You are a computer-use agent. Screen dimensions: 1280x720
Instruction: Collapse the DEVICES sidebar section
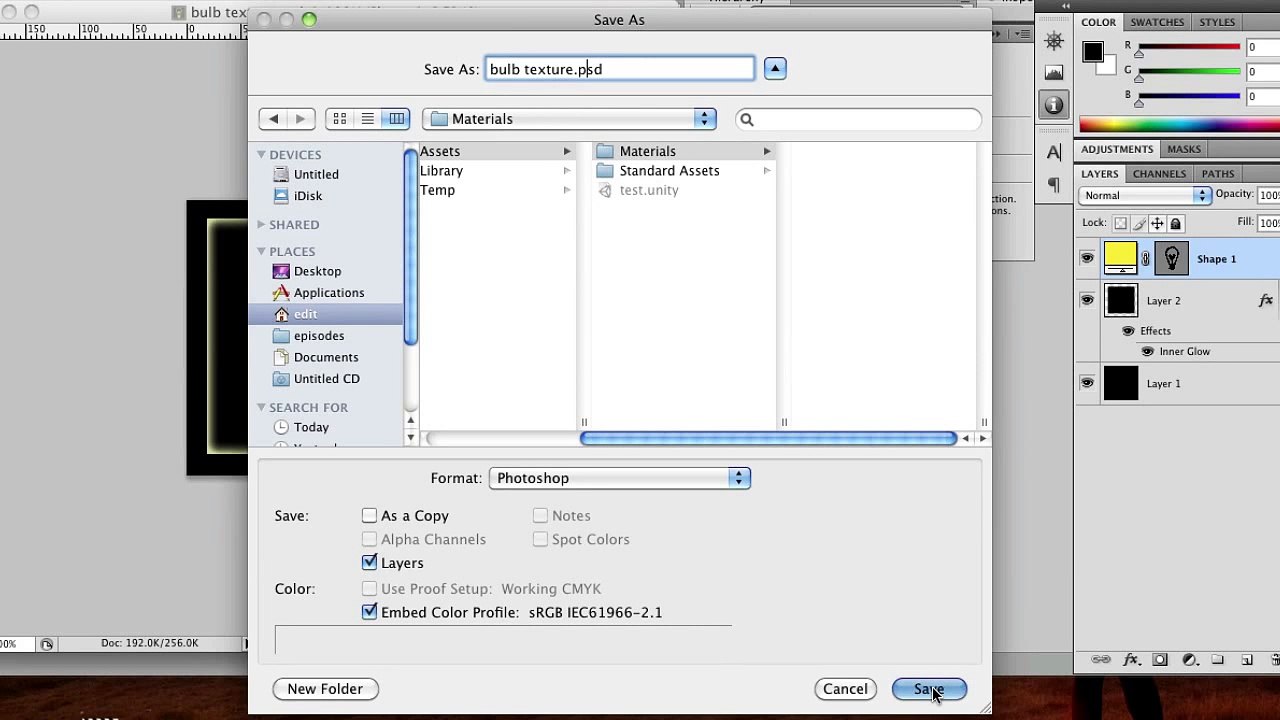click(x=261, y=154)
